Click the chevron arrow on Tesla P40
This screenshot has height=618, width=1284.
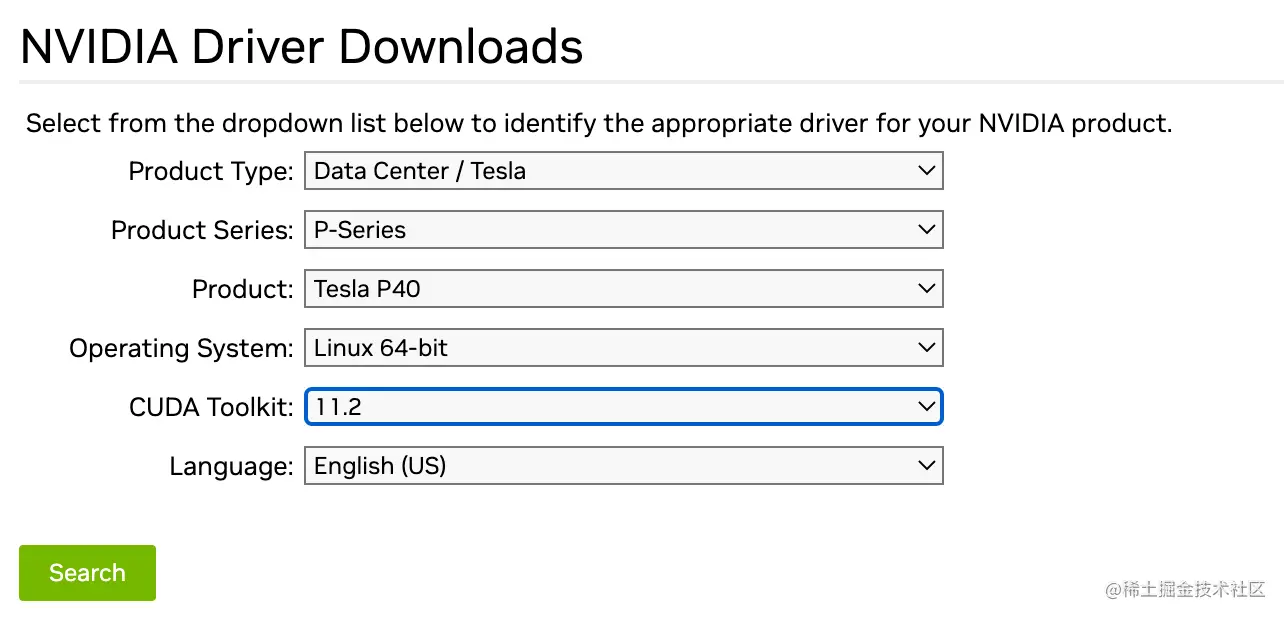click(x=926, y=289)
